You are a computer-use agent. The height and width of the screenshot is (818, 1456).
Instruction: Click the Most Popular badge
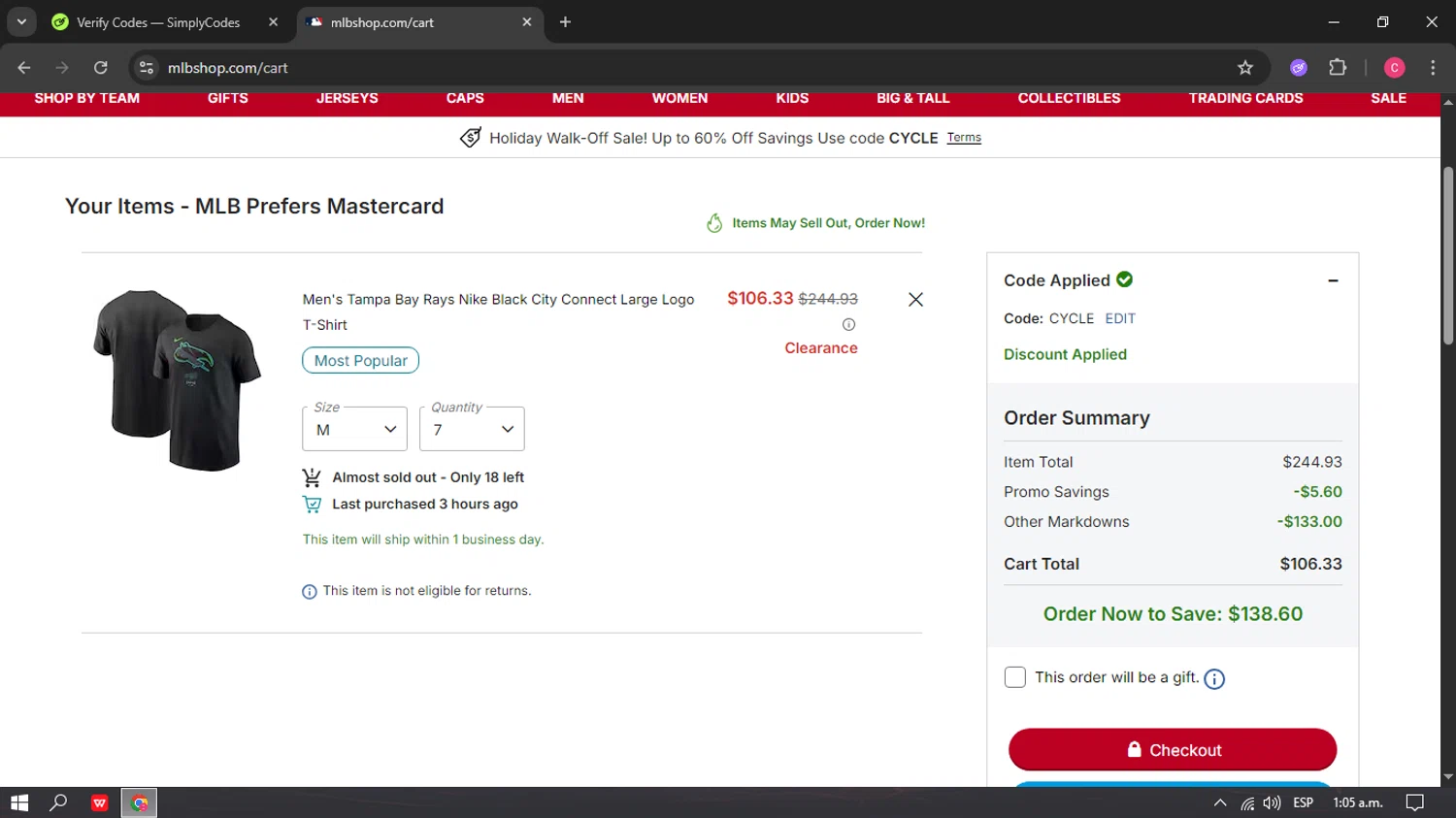tap(361, 360)
